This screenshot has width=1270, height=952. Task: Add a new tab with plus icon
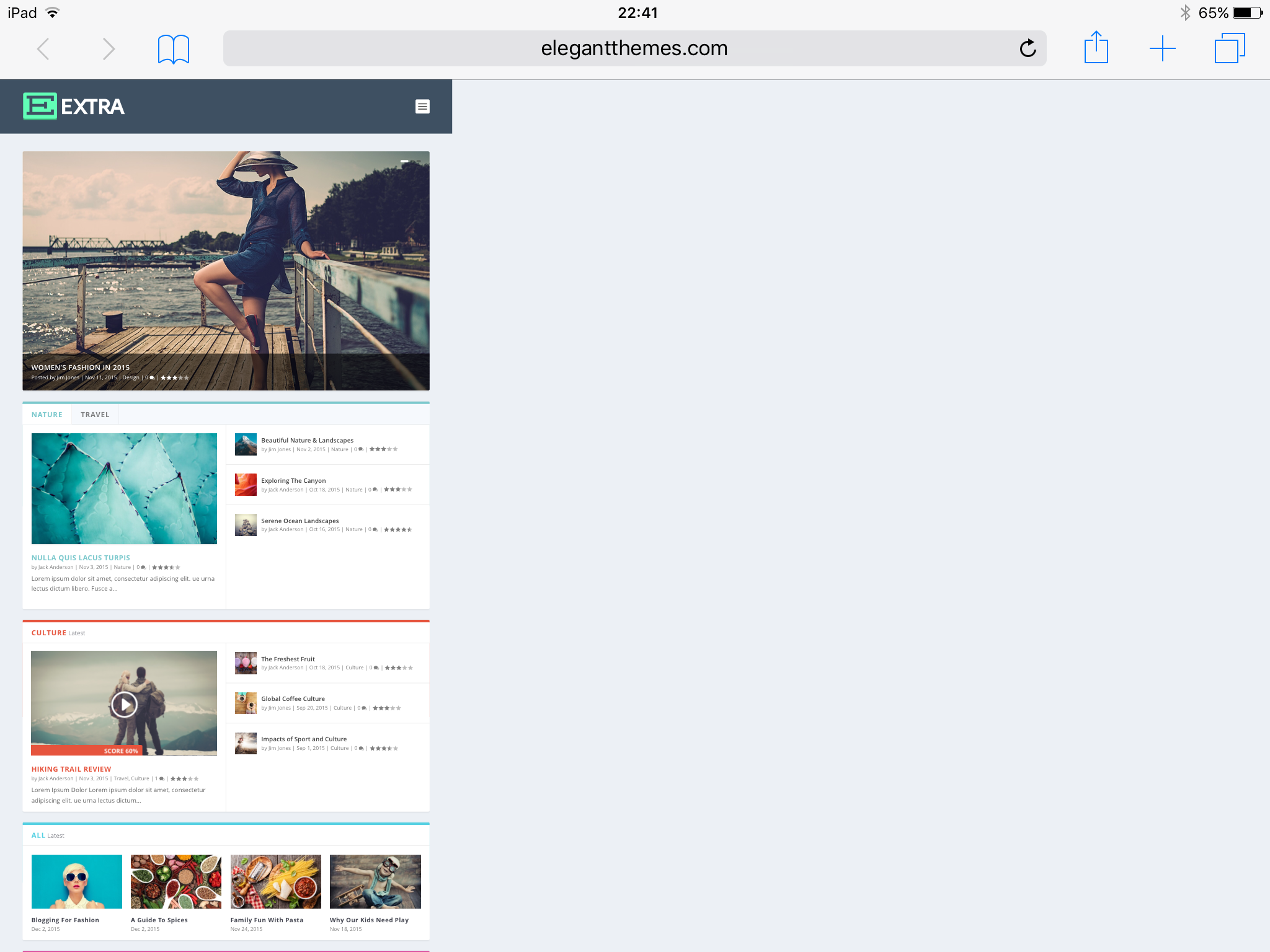tap(1162, 48)
